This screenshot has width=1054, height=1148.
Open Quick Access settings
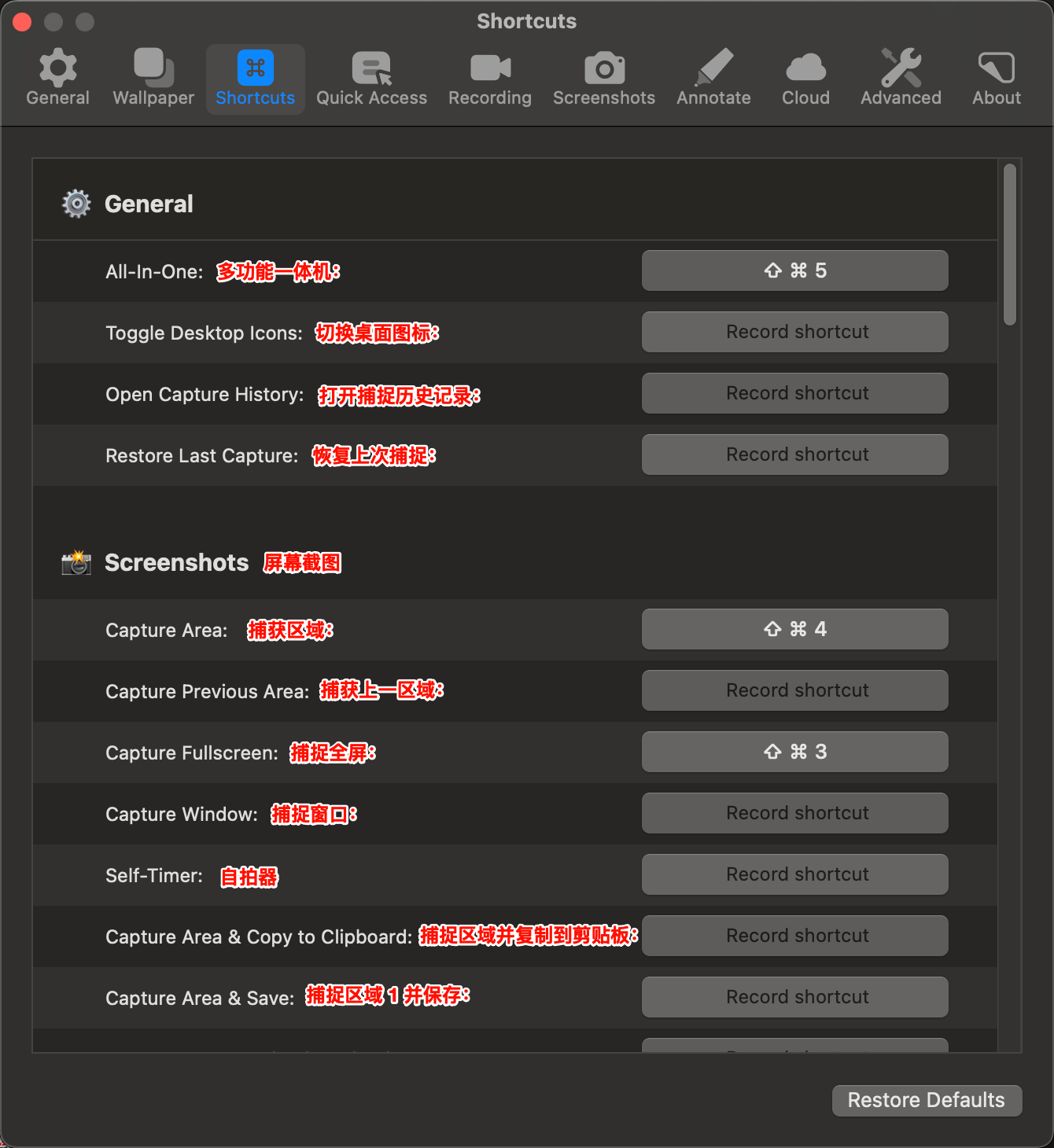pyautogui.click(x=371, y=75)
